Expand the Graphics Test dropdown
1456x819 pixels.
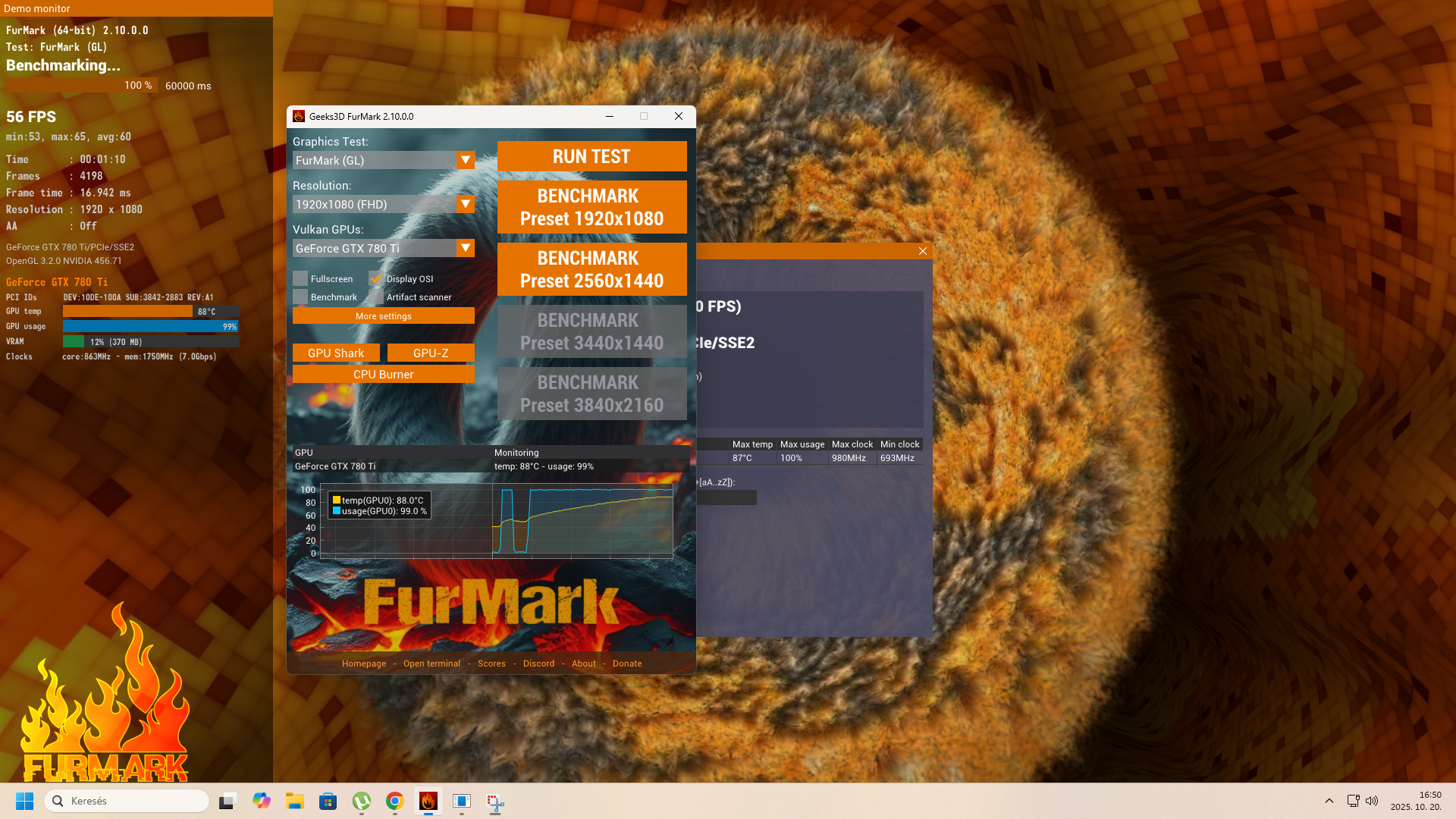click(x=465, y=160)
